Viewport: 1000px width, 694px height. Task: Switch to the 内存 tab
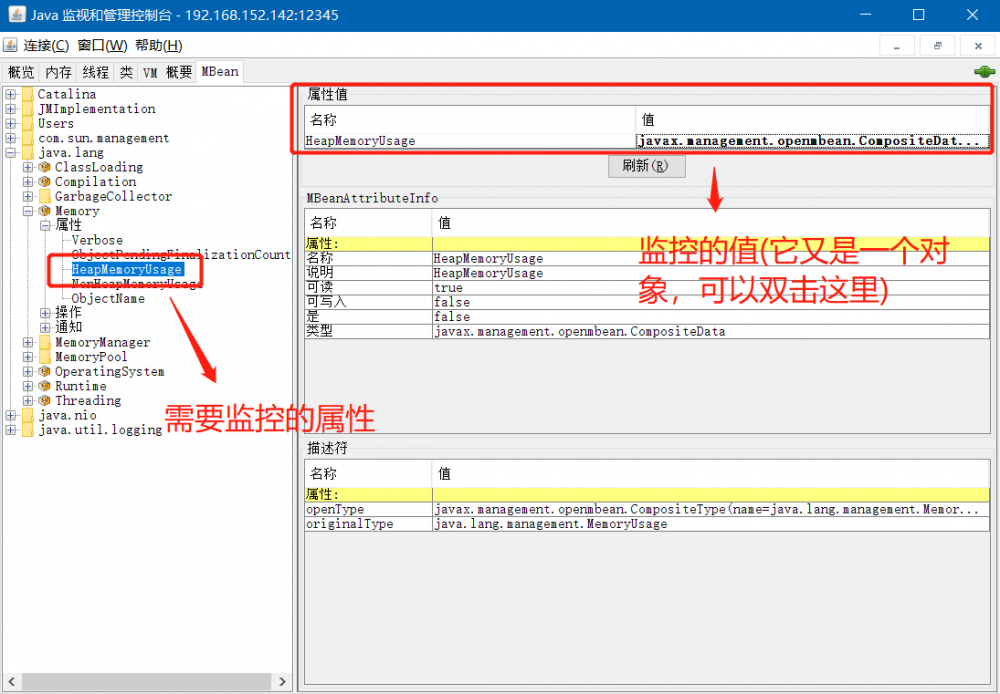57,71
